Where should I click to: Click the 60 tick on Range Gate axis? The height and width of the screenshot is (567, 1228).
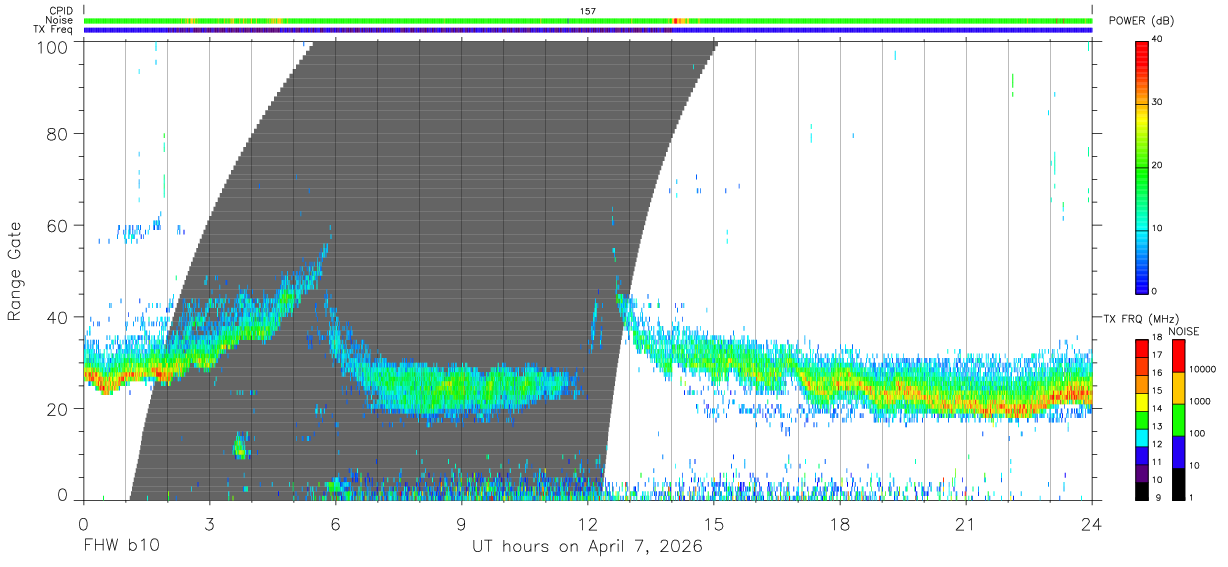click(58, 225)
